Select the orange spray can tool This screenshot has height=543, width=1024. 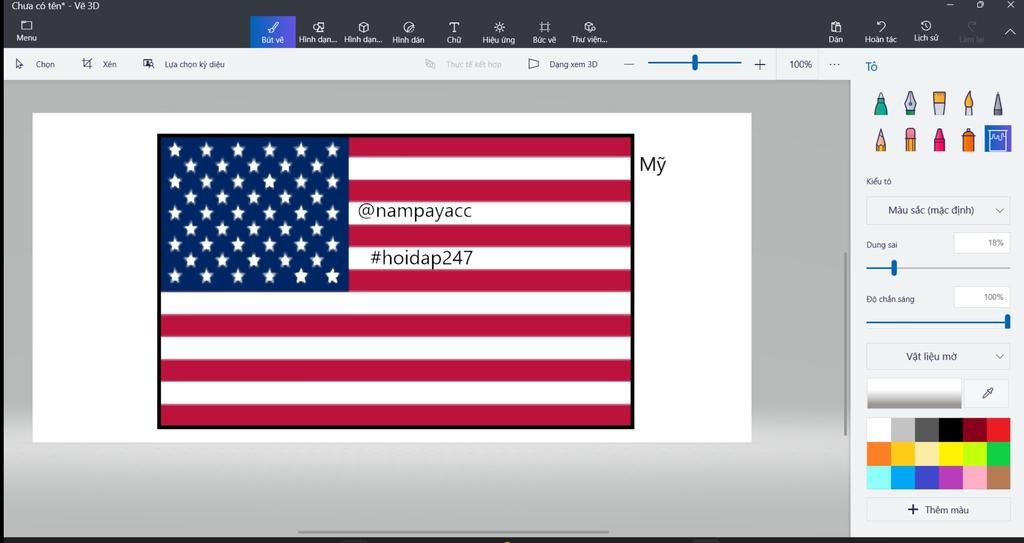(968, 139)
